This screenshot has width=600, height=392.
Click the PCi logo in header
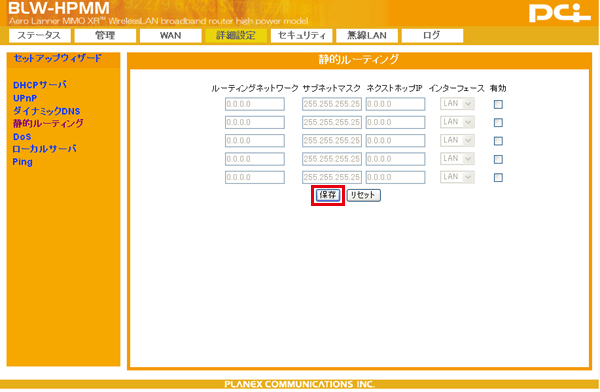coord(560,13)
